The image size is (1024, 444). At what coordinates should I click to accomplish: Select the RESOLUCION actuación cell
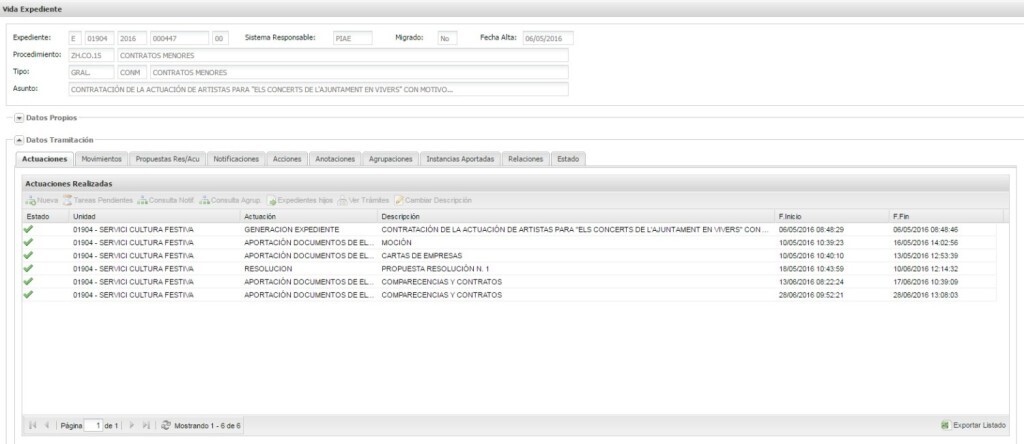pyautogui.click(x=308, y=269)
